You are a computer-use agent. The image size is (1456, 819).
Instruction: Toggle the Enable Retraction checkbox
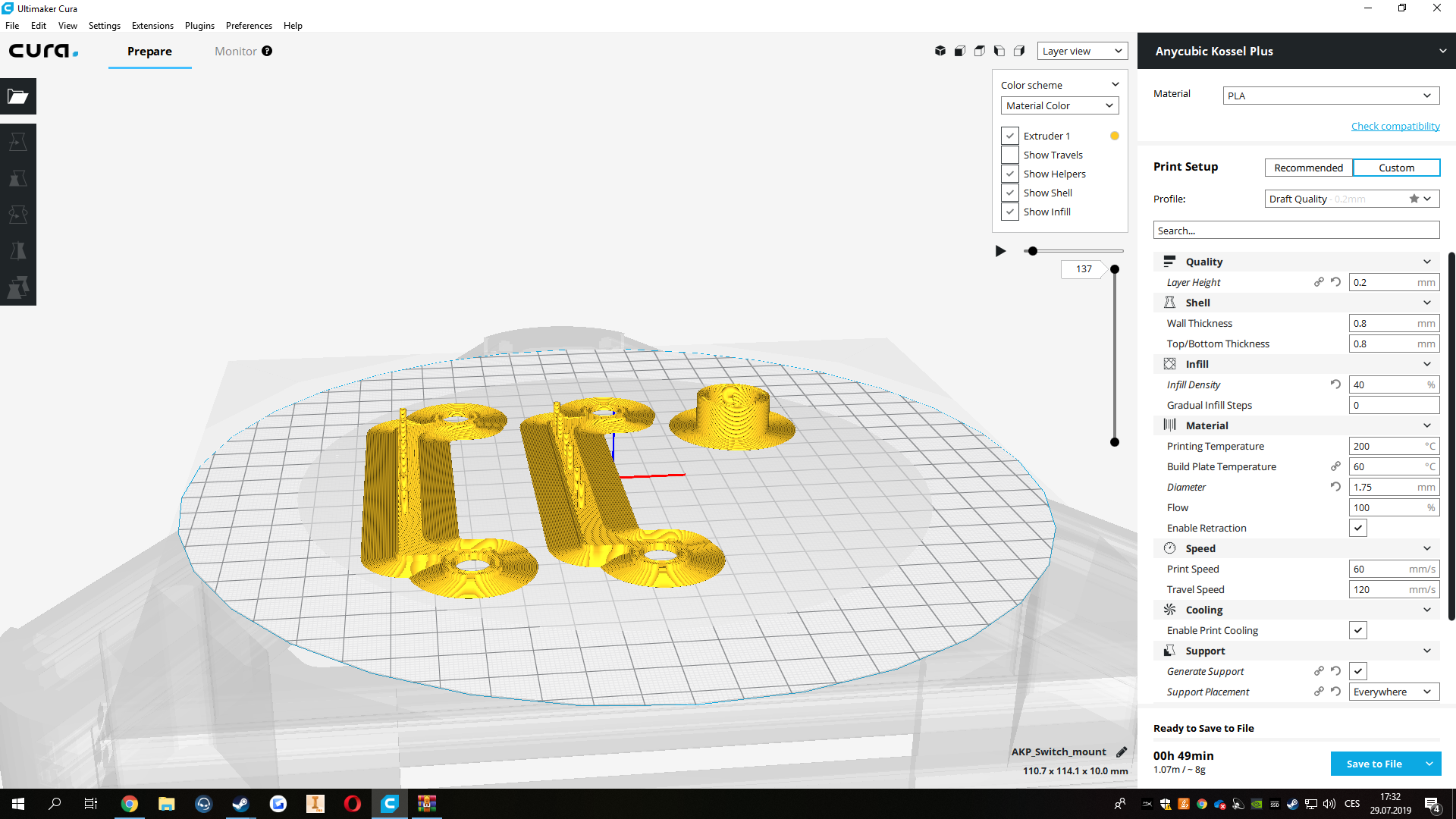(x=1357, y=528)
